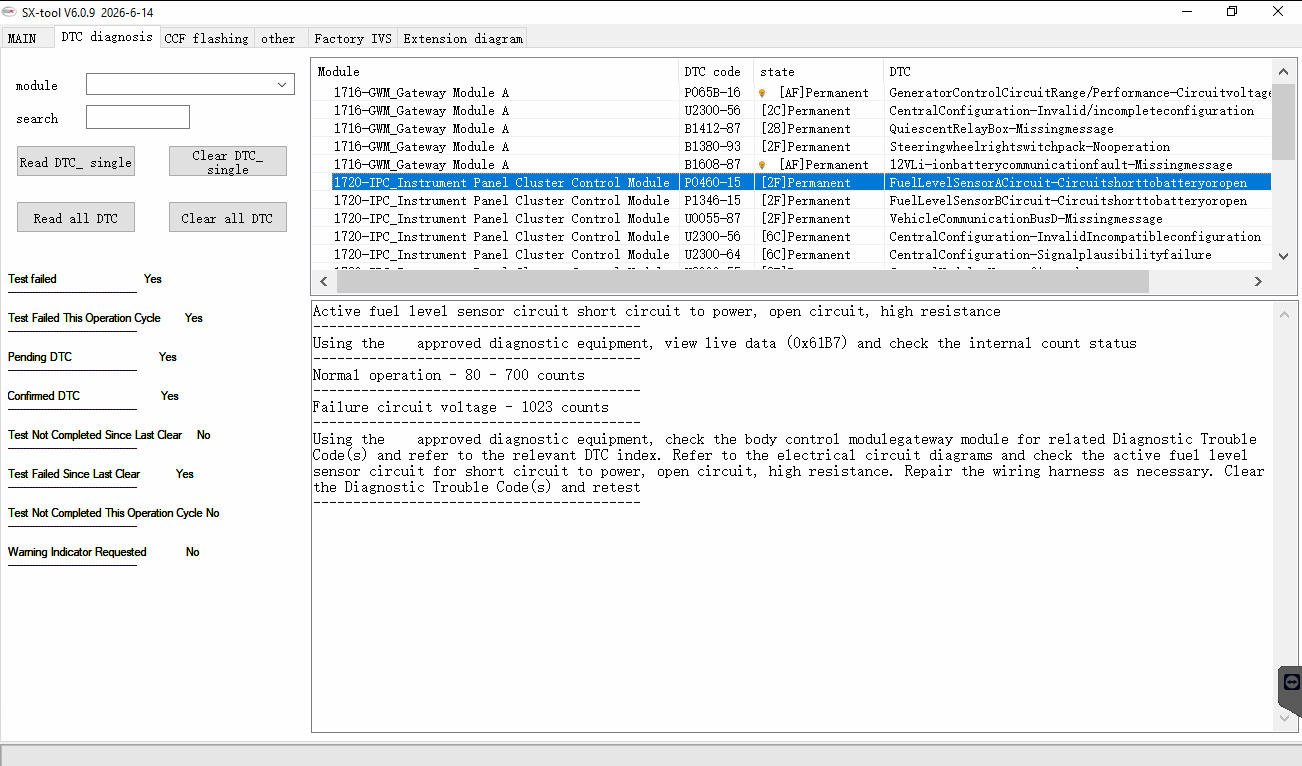Click 'Normal operation - 80 - 700 counts' text

click(x=449, y=375)
